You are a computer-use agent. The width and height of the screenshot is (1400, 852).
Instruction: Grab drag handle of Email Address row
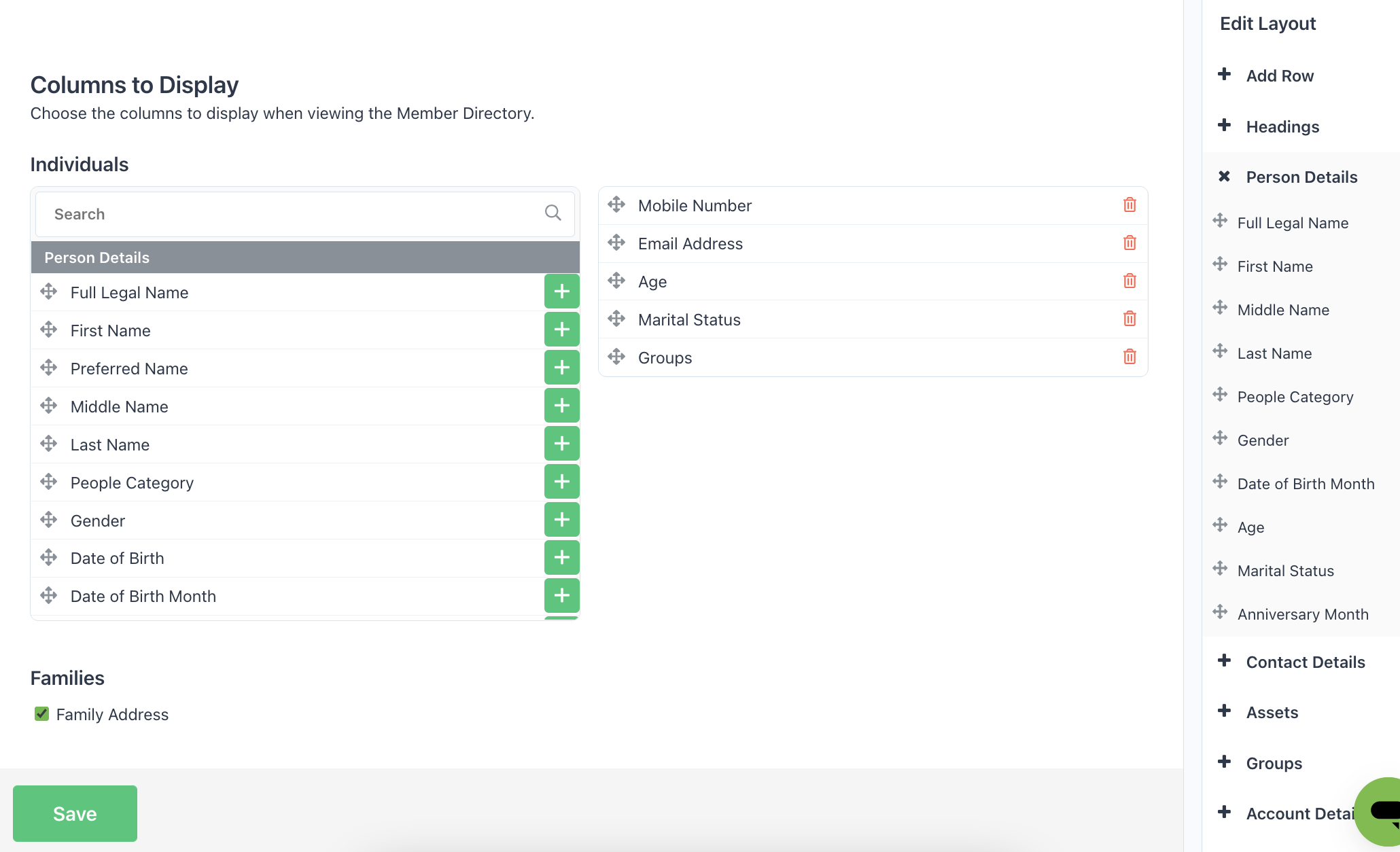pos(616,243)
